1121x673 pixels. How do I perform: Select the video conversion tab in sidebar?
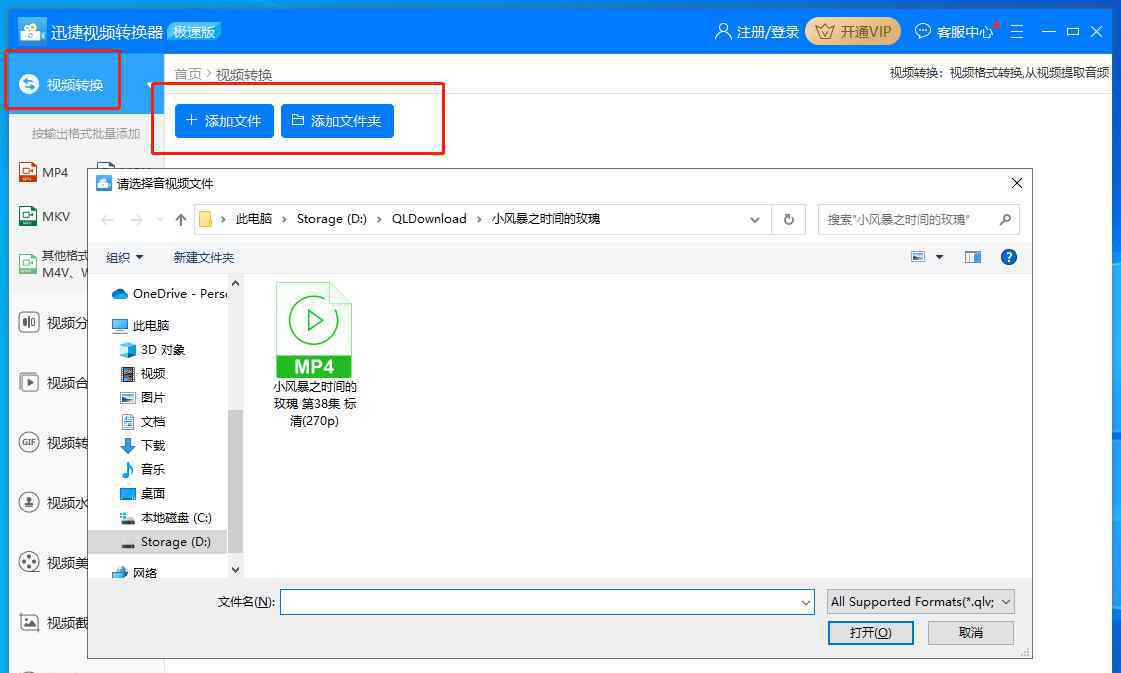pyautogui.click(x=64, y=84)
